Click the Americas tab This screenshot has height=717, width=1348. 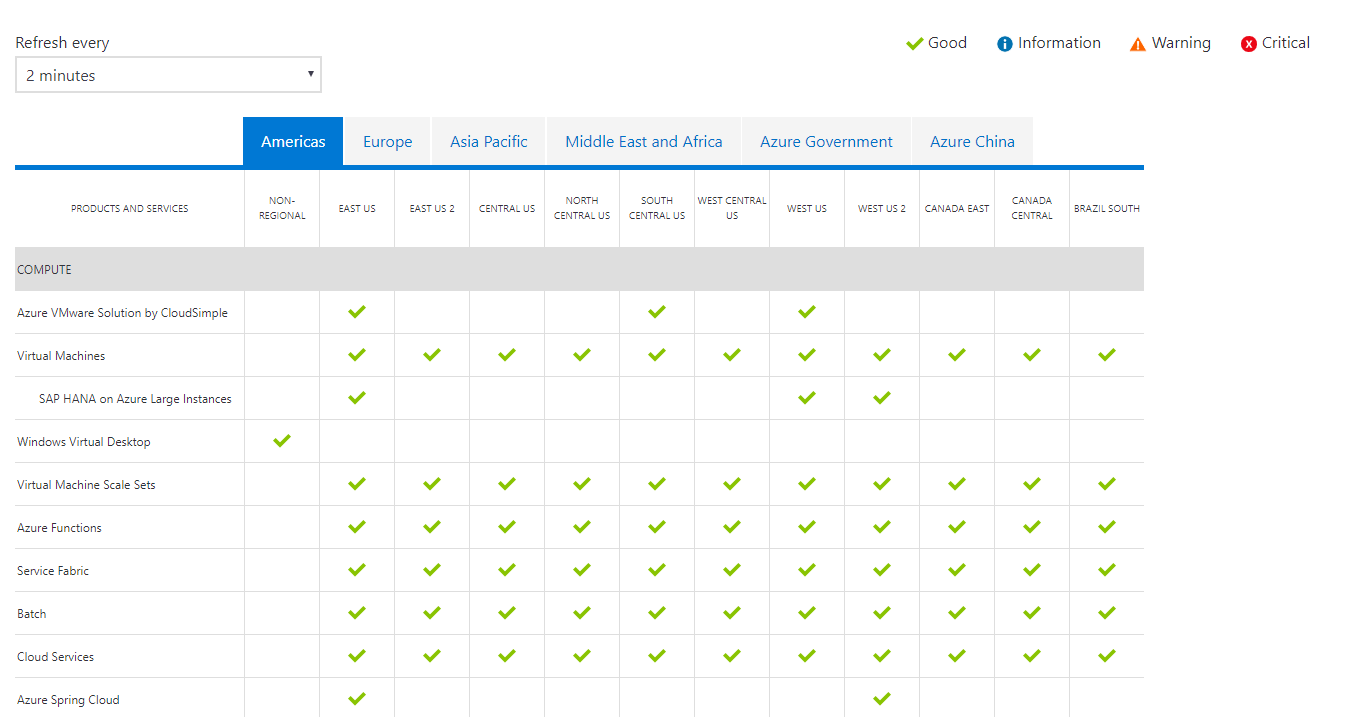pos(293,142)
